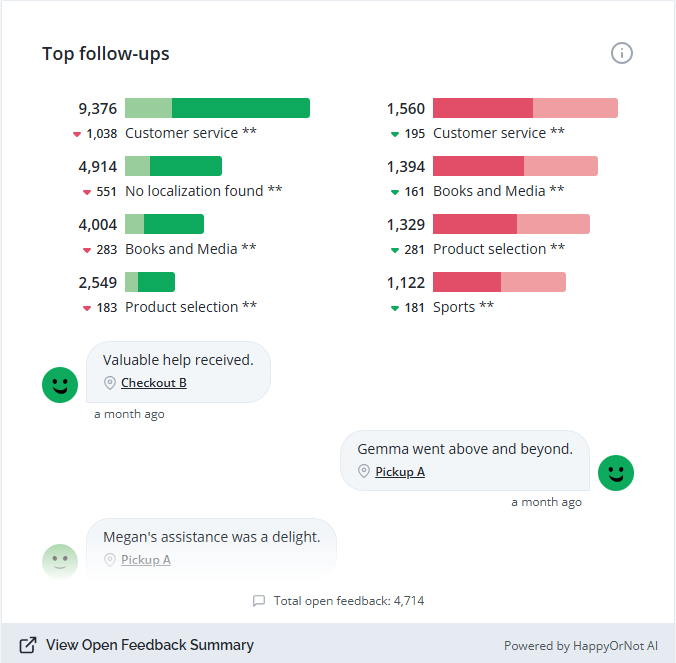This screenshot has width=676, height=663.
Task: Click the red down arrow beside 1,038
Action: [77, 134]
